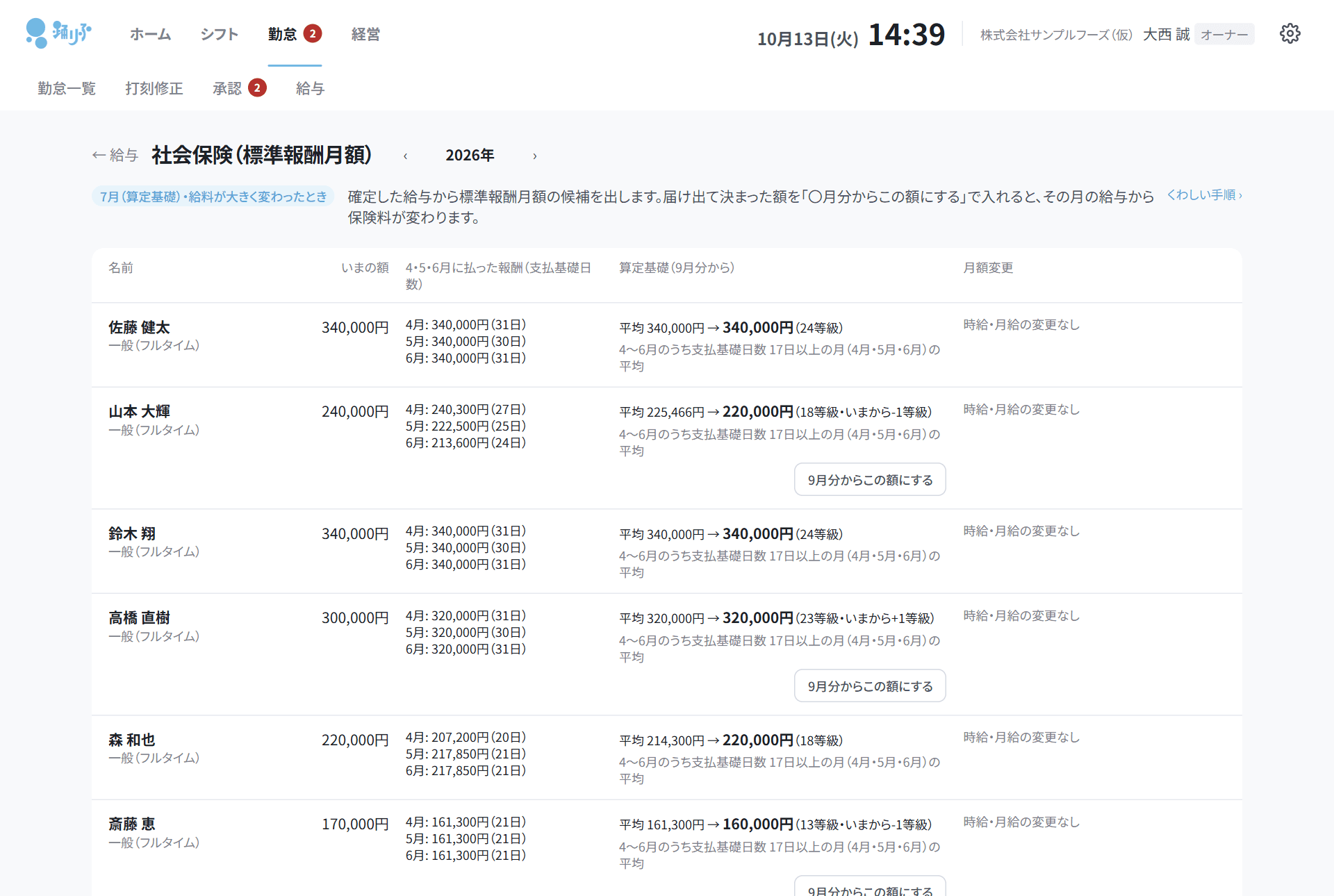
Task: Click 9月分からこの額にする for 斎藤 恵
Action: pos(870,886)
